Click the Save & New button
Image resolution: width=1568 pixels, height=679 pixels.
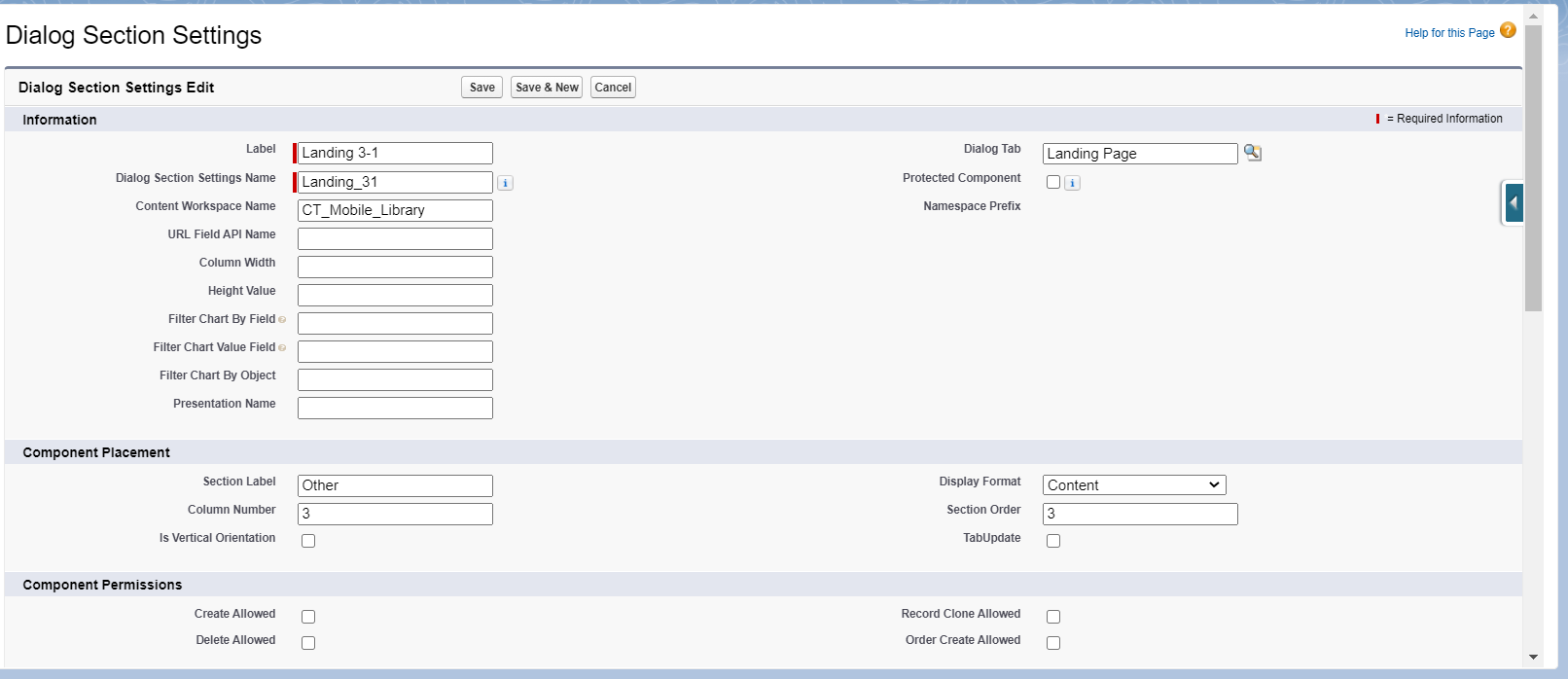(547, 88)
